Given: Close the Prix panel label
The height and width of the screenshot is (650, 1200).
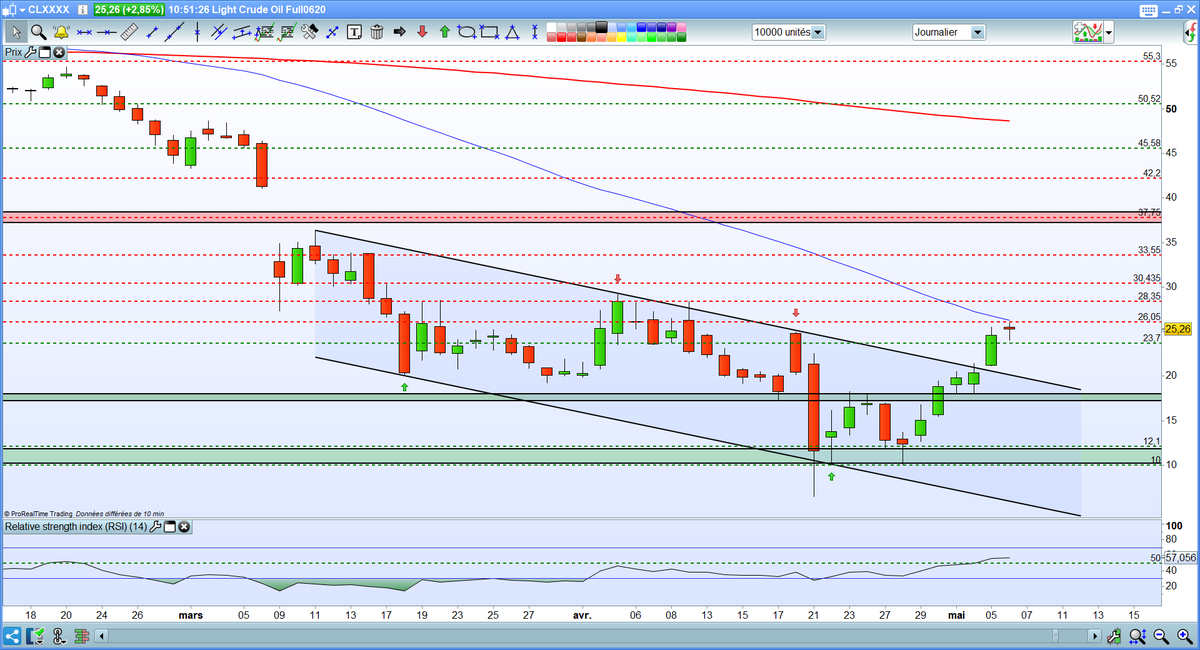Looking at the screenshot, I should pos(59,51).
